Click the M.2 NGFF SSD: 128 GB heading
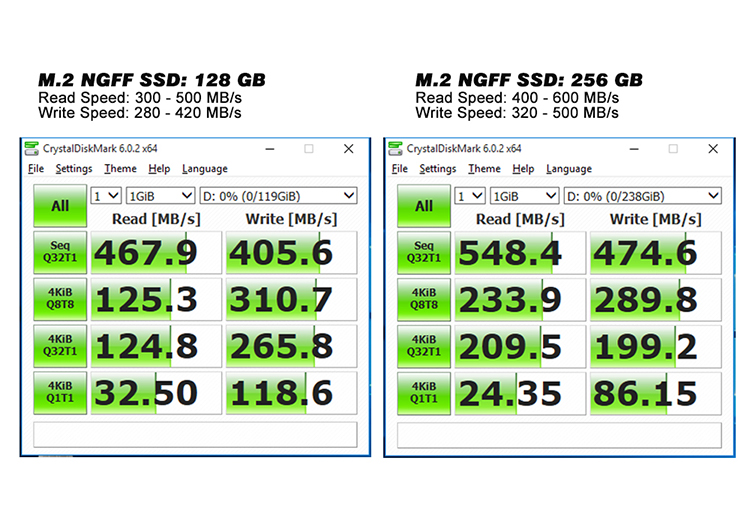Viewport: 750px width, 527px height. tap(152, 80)
